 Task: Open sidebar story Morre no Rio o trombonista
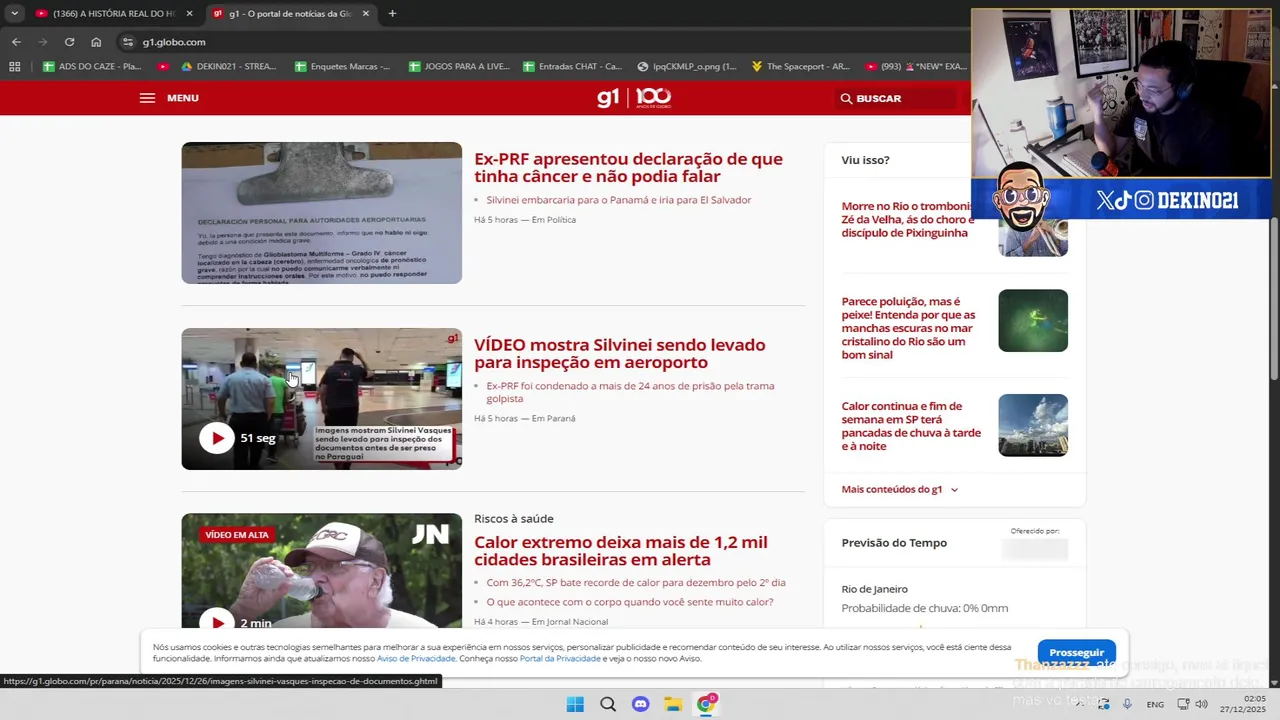point(906,219)
